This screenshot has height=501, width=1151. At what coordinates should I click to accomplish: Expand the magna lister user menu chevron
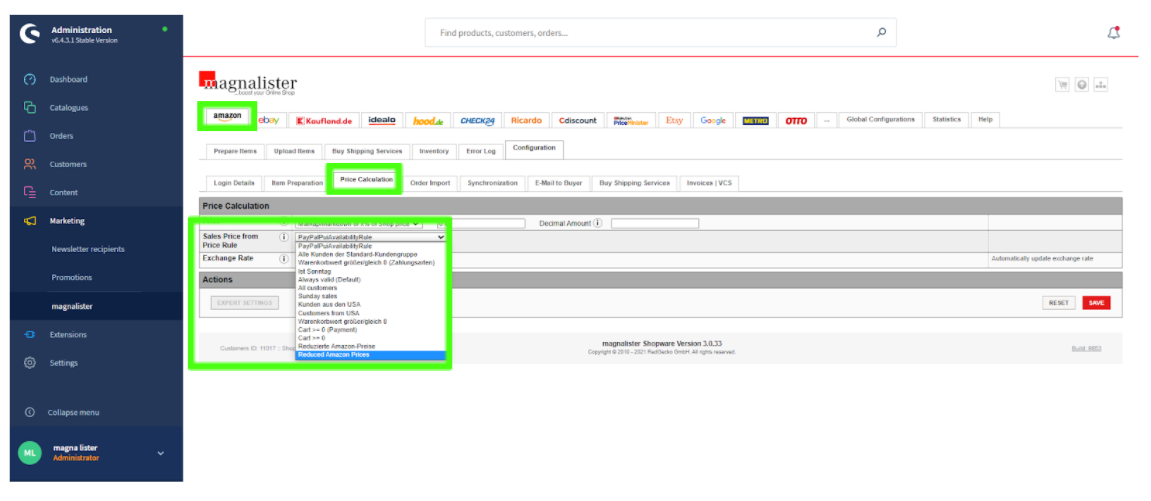[161, 453]
